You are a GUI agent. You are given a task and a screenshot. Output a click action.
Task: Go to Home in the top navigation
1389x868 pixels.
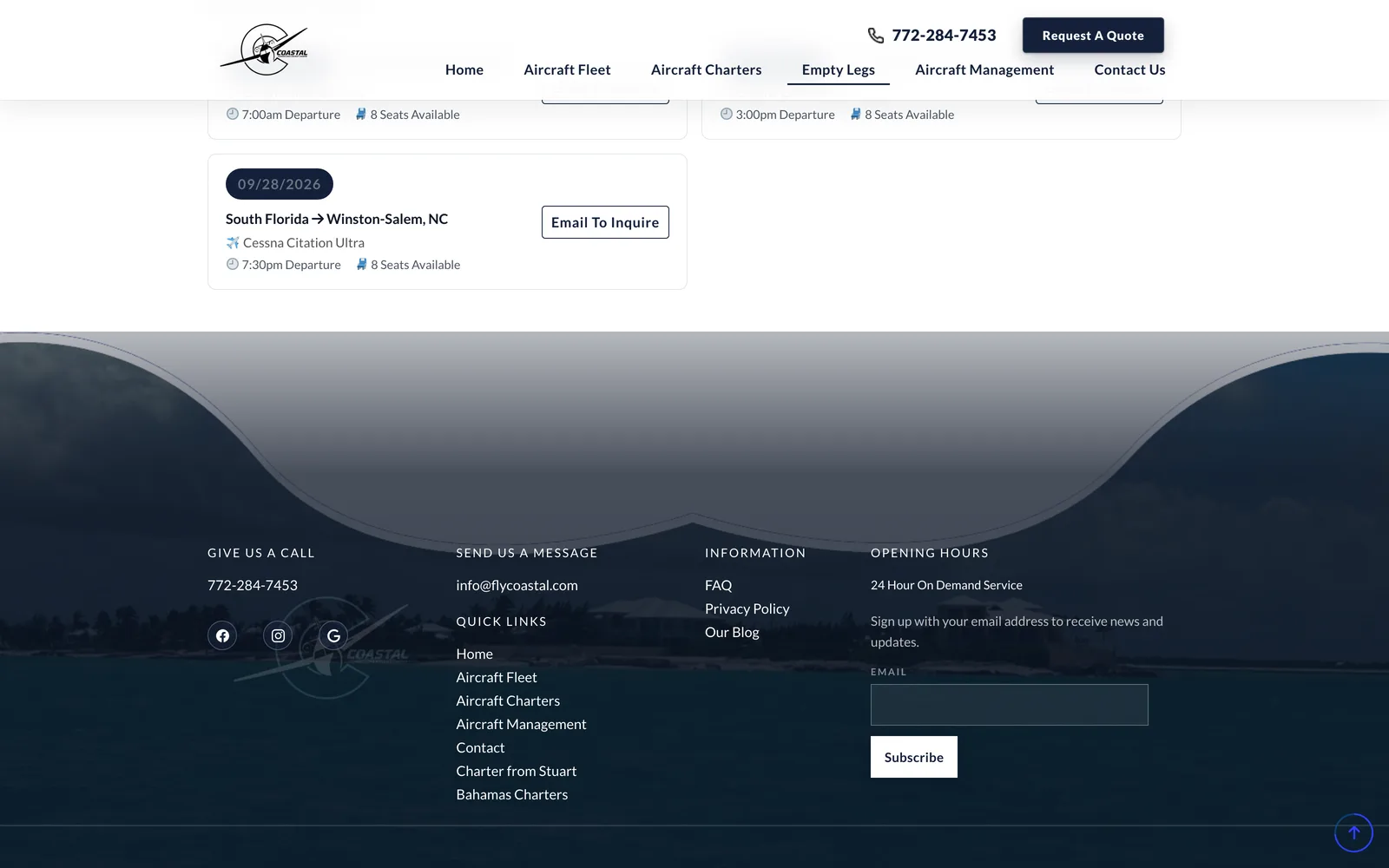[x=464, y=69]
